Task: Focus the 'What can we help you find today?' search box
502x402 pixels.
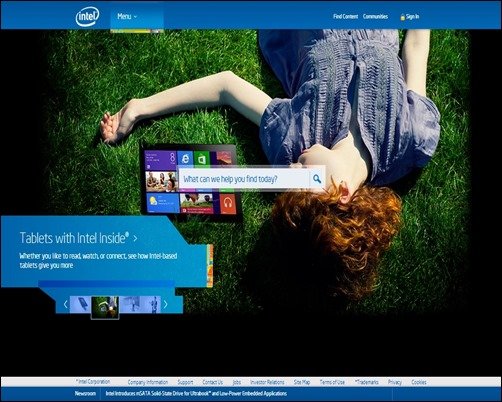Action: (244, 179)
